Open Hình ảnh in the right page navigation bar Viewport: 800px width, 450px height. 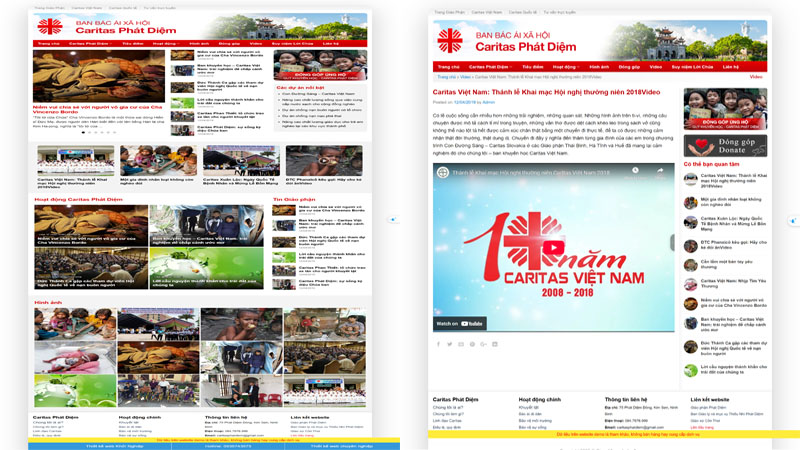599,67
